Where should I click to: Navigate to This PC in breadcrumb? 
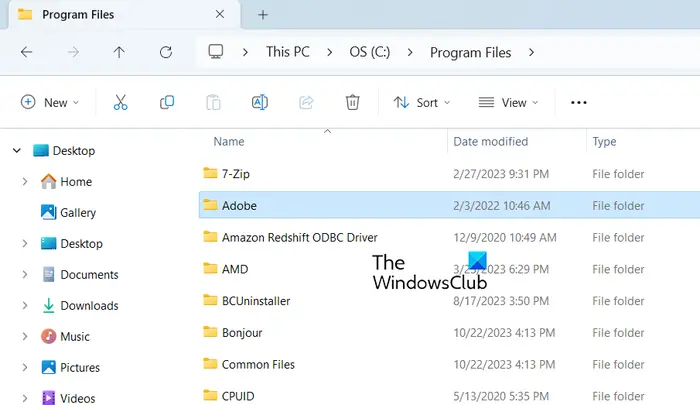point(288,52)
